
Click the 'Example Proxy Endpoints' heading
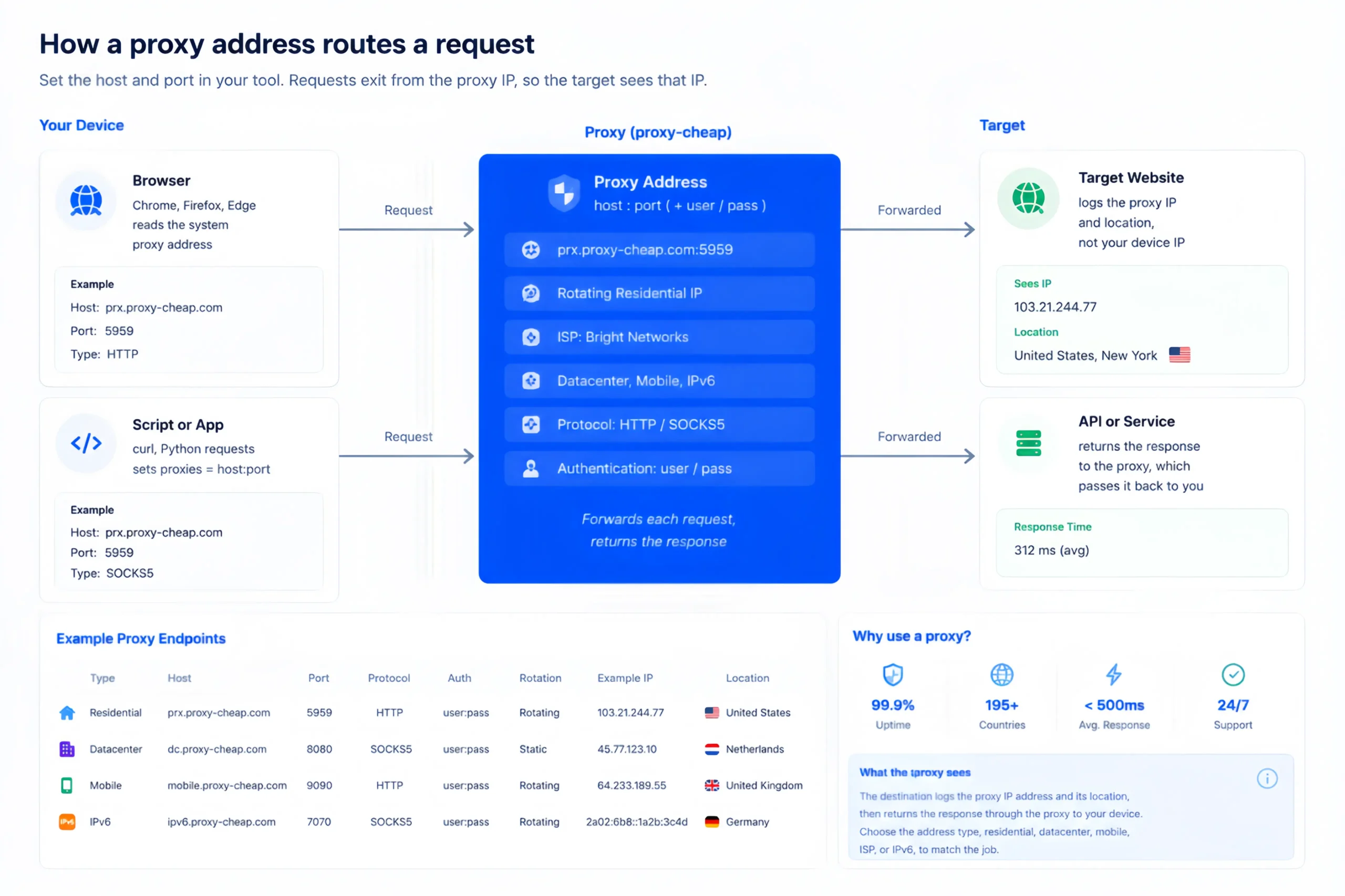[141, 639]
